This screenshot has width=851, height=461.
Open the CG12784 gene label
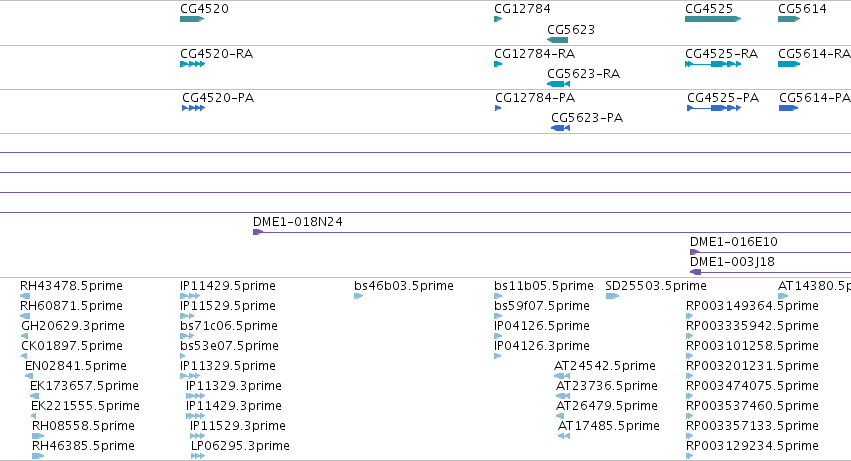(x=522, y=9)
